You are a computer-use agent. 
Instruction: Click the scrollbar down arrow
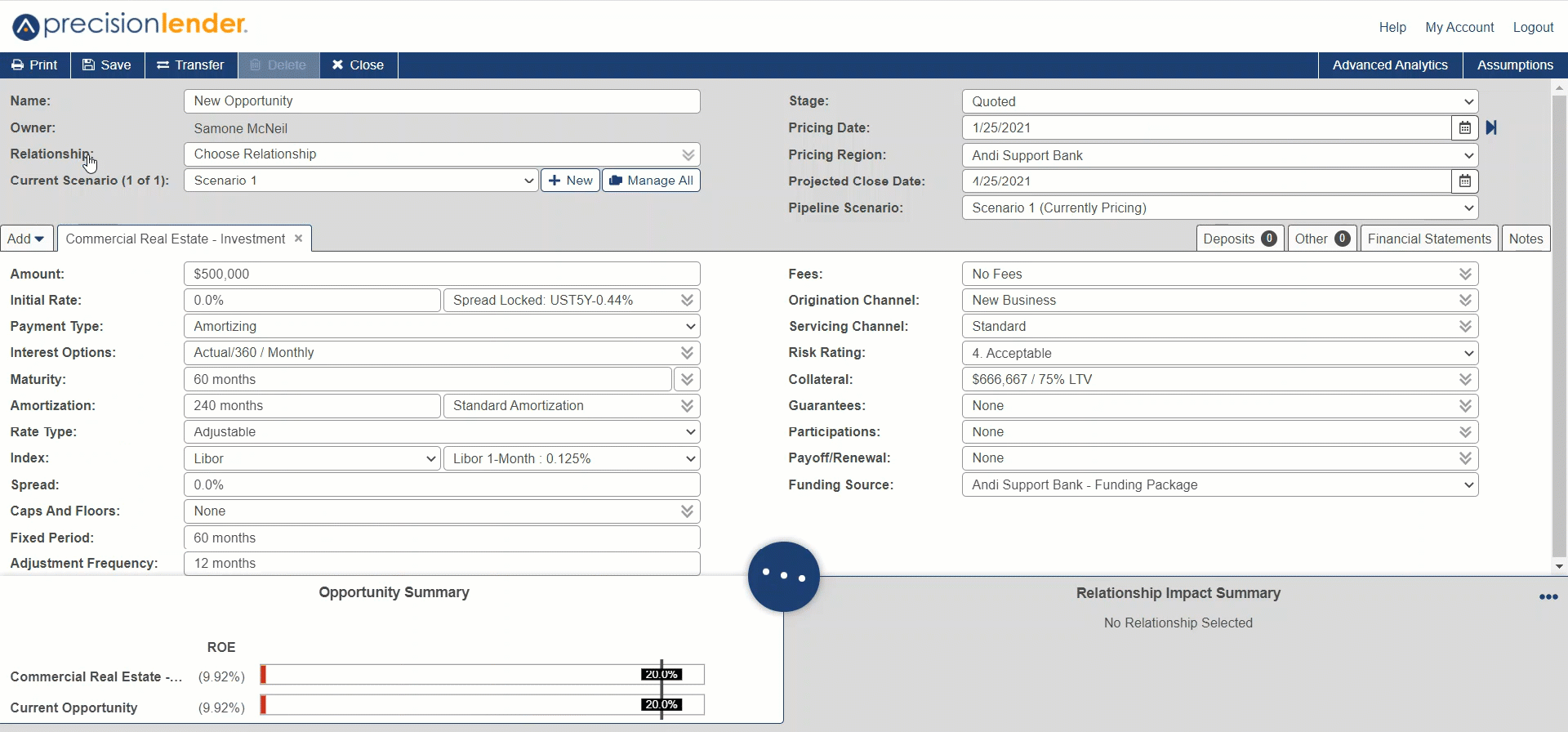[x=1559, y=566]
